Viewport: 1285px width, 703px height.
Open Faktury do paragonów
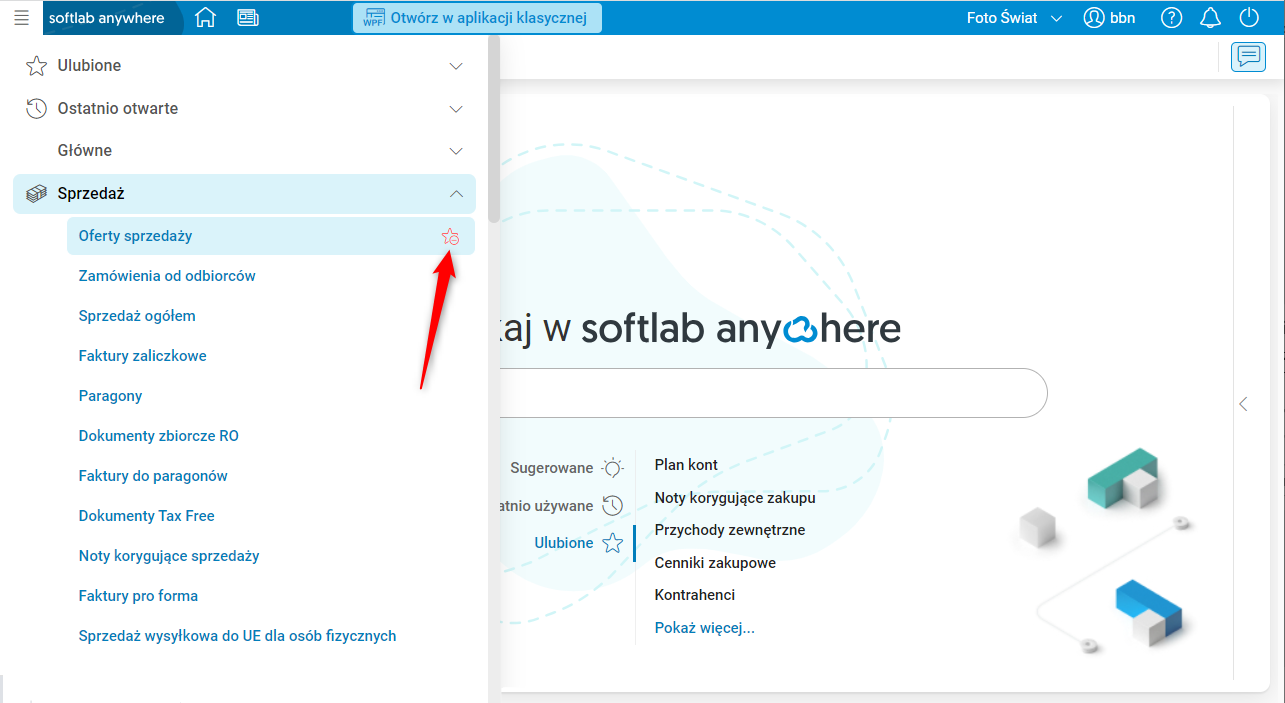point(153,476)
